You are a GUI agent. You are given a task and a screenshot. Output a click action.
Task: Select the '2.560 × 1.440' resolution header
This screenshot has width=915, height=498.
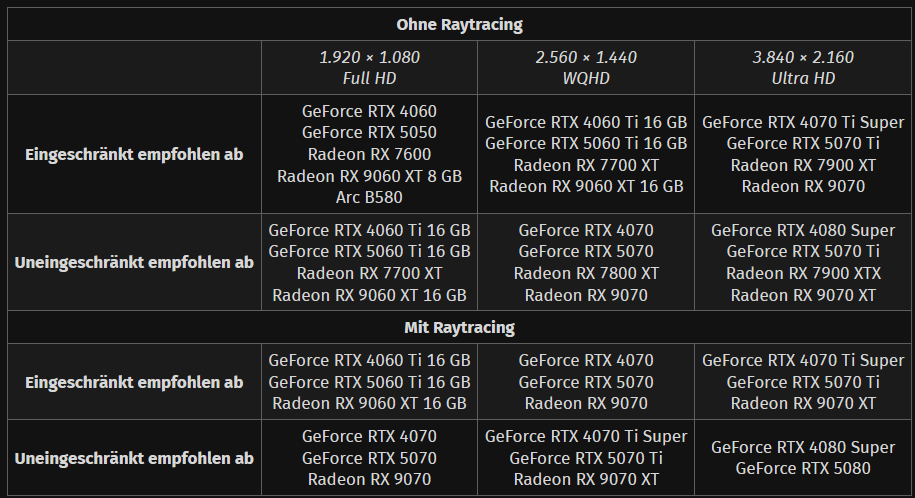[586, 57]
